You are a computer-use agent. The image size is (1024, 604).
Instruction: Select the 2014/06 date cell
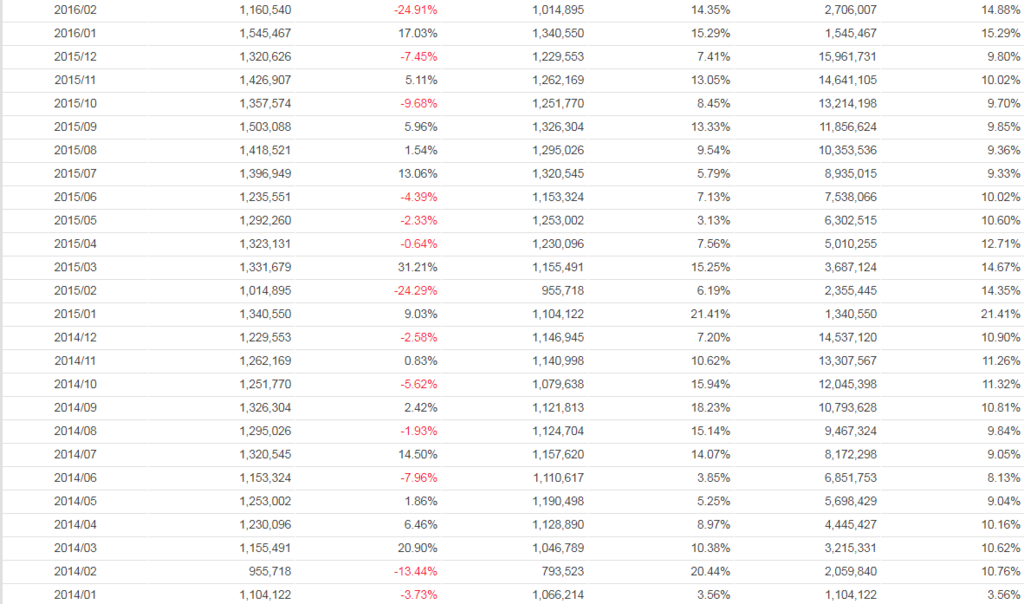pyautogui.click(x=76, y=478)
